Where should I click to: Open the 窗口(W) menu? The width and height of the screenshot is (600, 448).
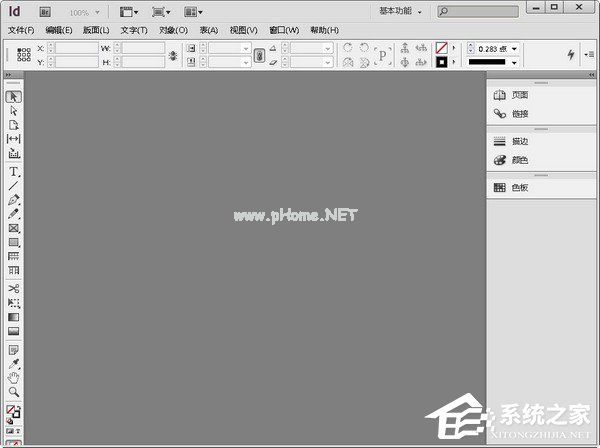coord(284,30)
